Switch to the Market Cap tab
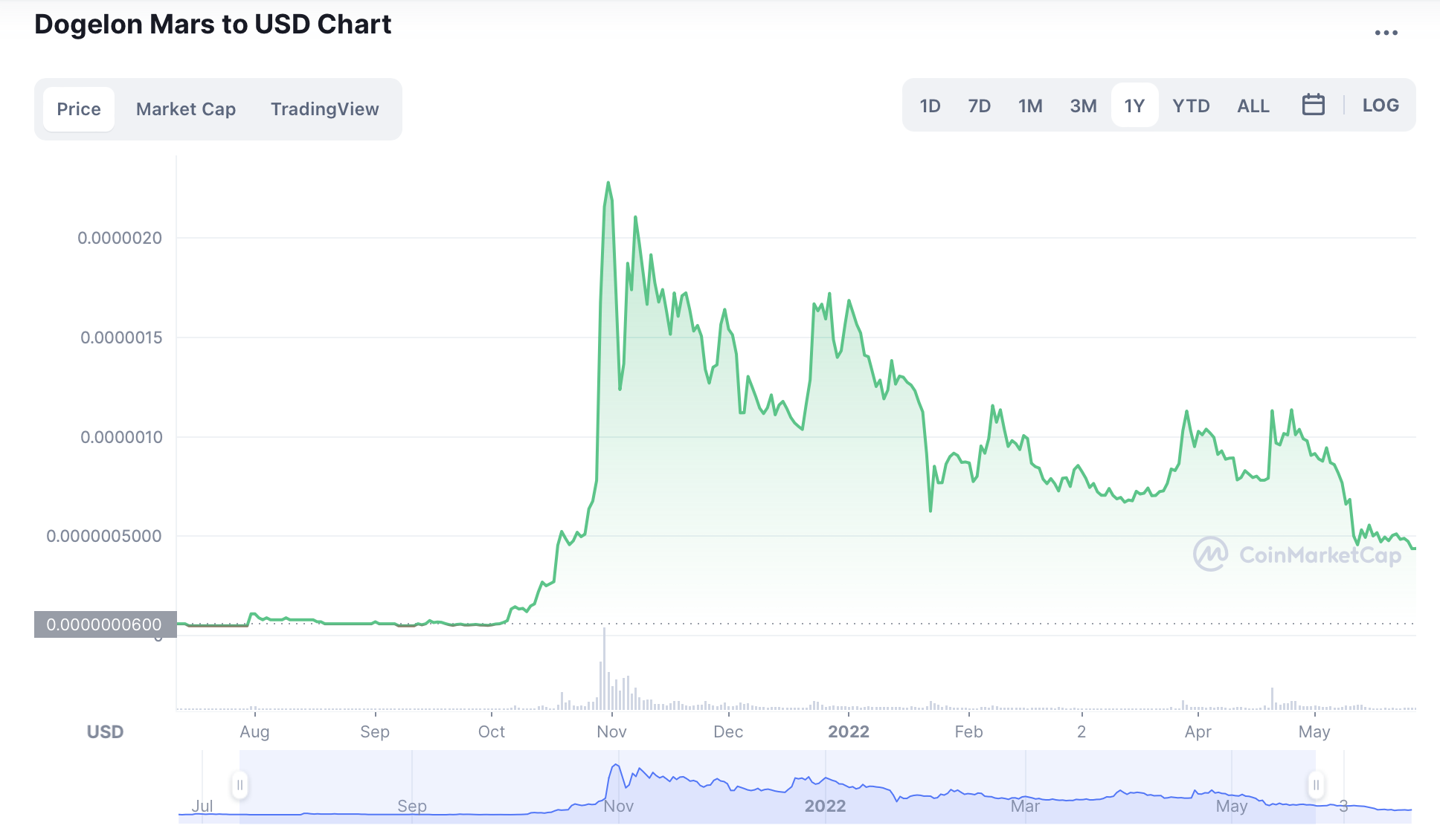Image resolution: width=1440 pixels, height=840 pixels. coord(186,109)
